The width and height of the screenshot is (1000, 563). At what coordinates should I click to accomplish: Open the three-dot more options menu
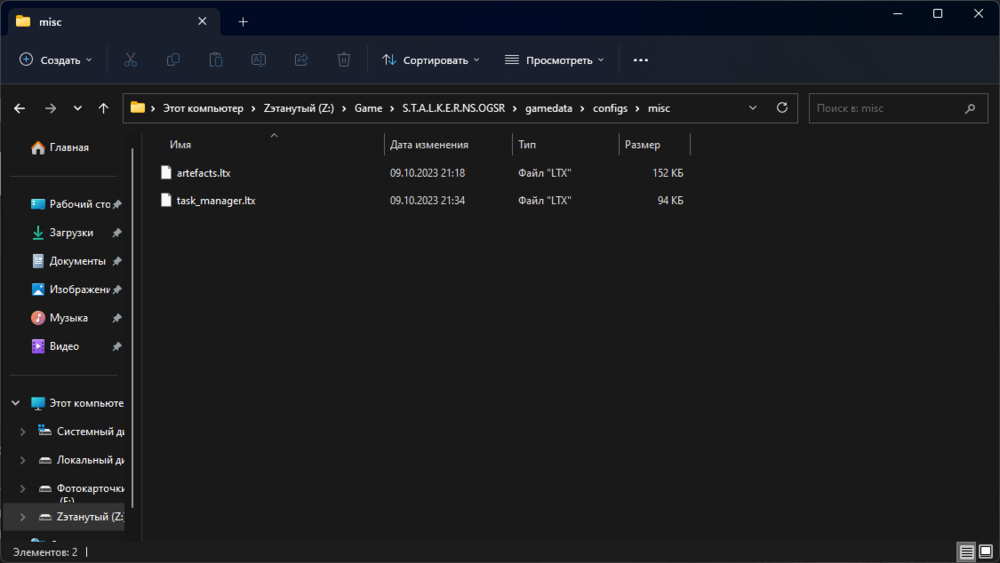[x=641, y=60]
